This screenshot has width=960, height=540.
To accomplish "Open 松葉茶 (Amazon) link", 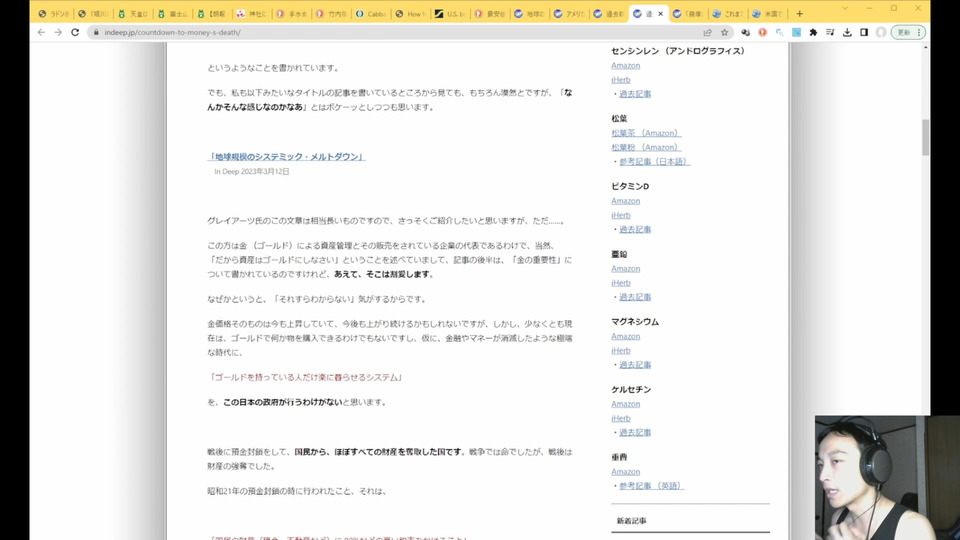I will point(646,133).
